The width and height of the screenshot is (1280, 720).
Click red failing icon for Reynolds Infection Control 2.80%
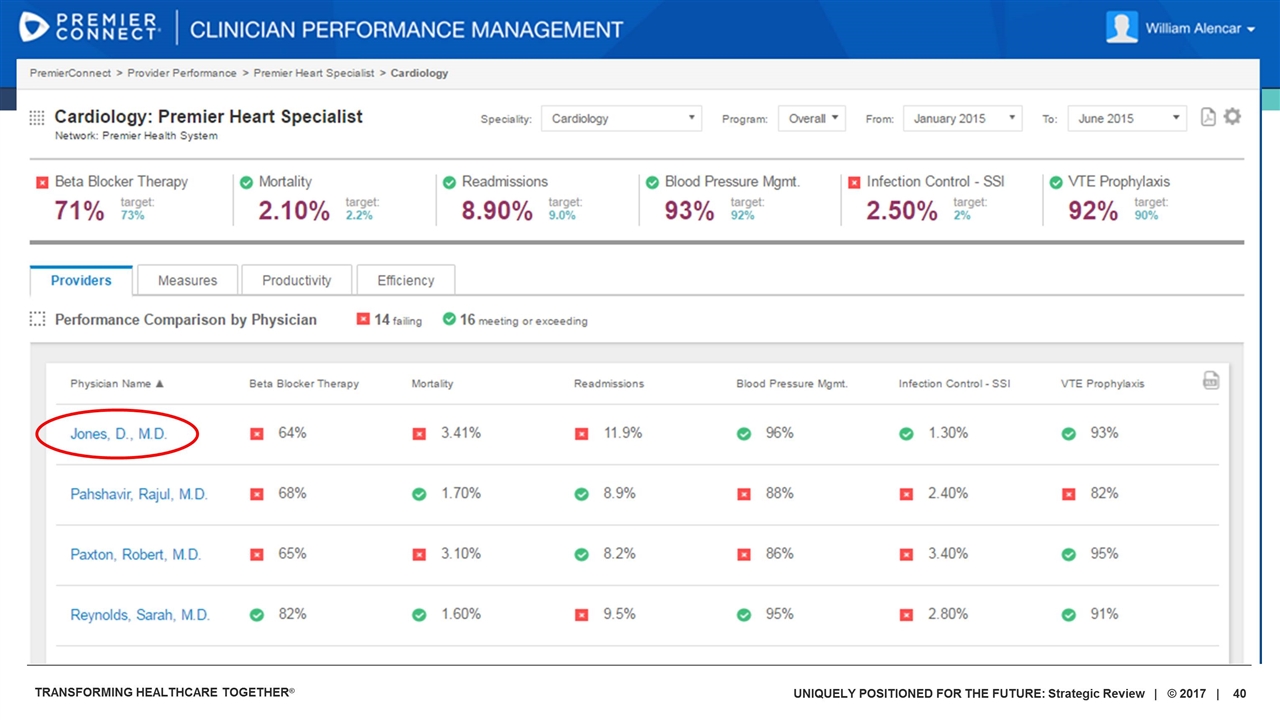click(906, 615)
